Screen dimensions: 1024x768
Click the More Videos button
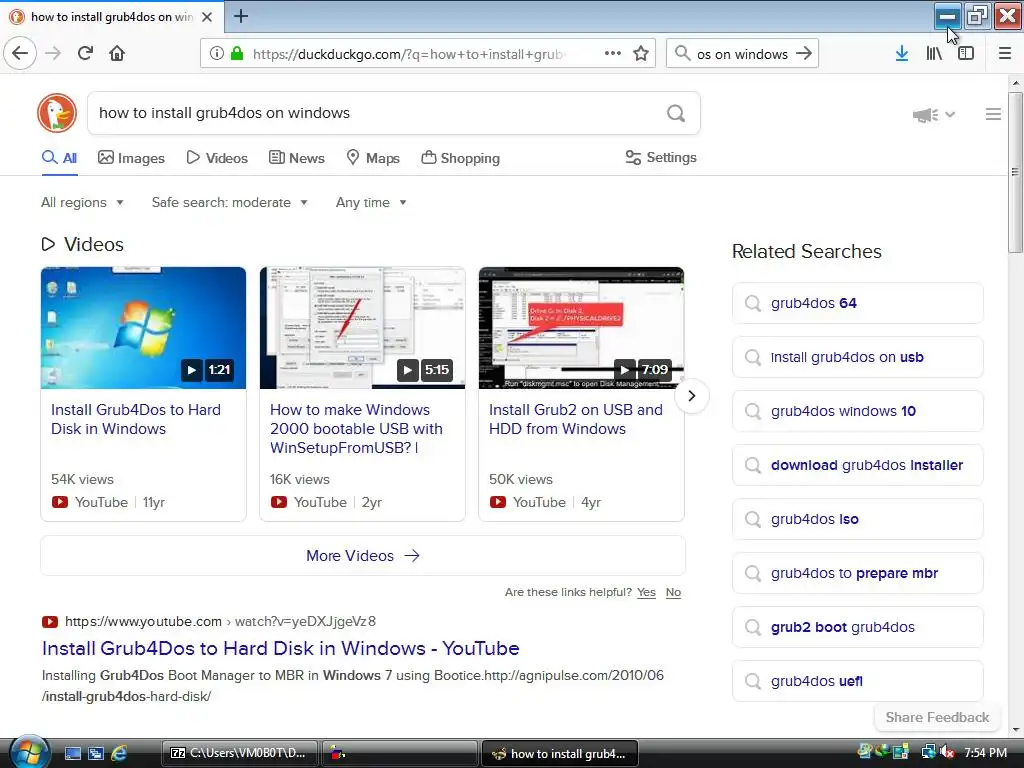point(363,556)
